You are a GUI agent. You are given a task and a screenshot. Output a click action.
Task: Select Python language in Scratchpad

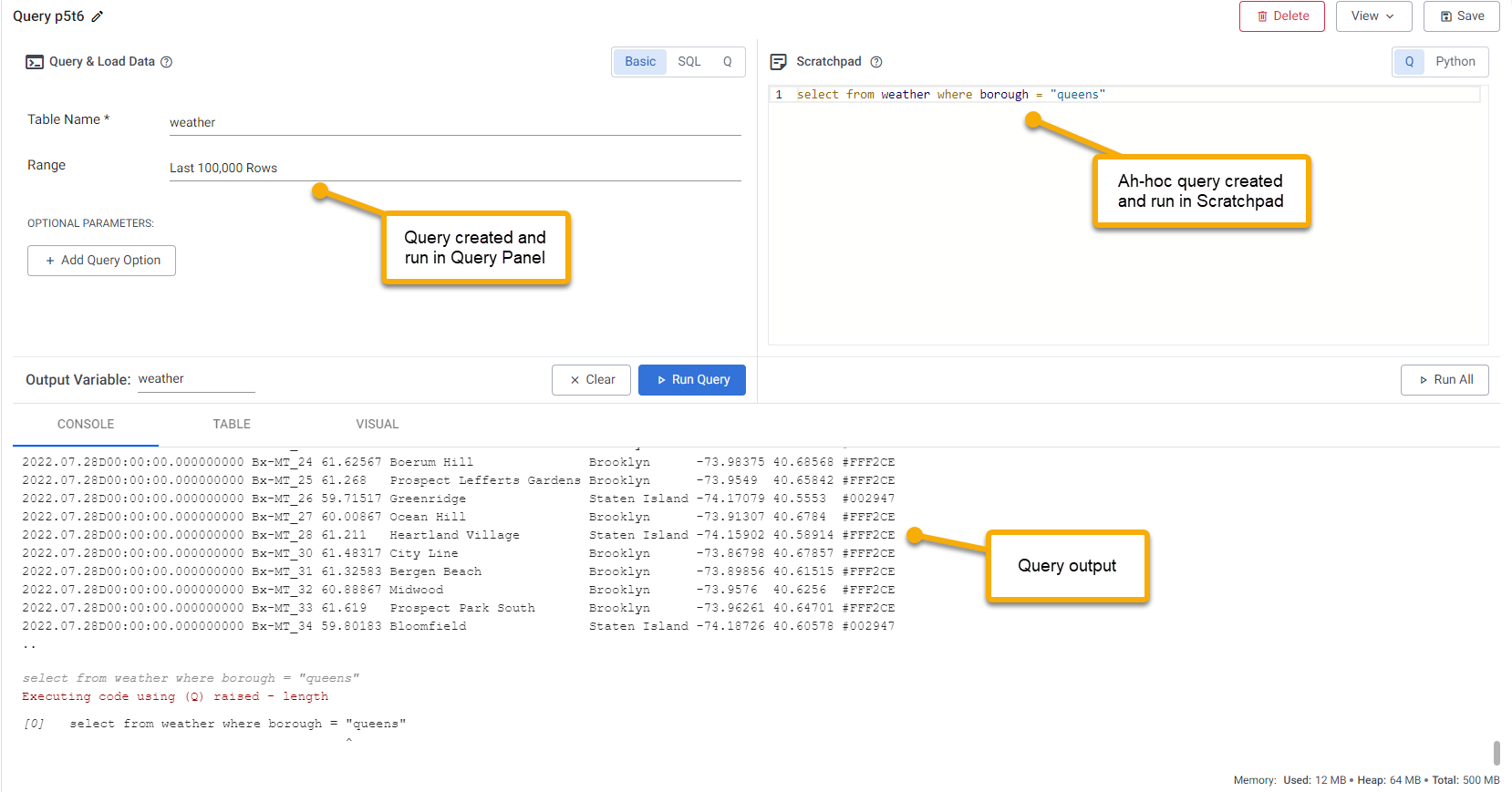pos(1455,62)
